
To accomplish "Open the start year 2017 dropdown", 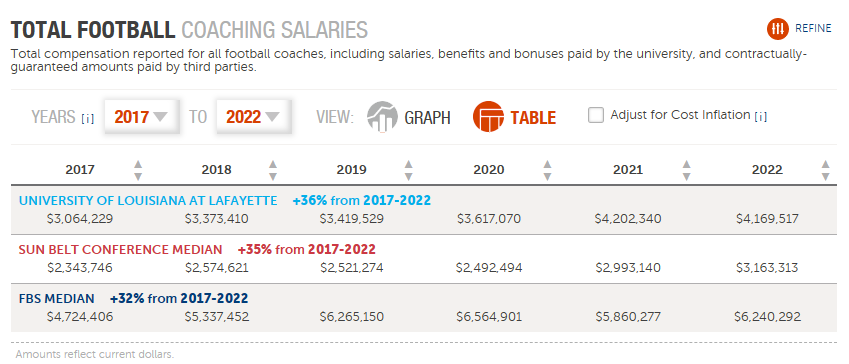I will (141, 116).
